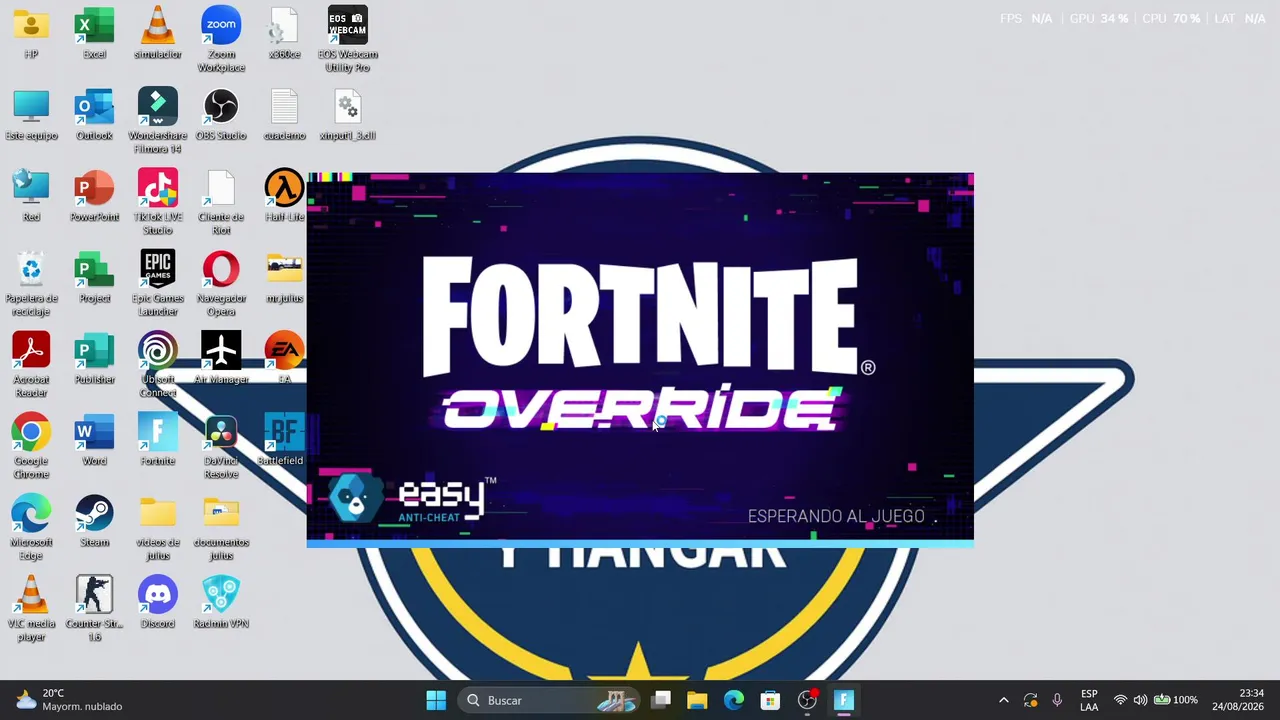Screen dimensions: 1280x720
Task: Select the Papelera de reciclaje icon
Action: point(31,284)
